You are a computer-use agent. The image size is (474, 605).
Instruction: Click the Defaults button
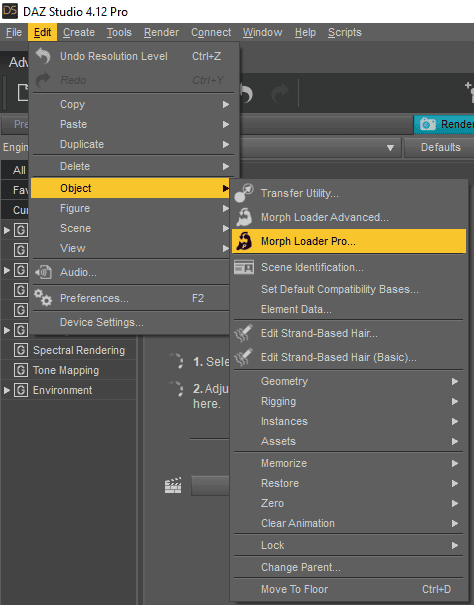coord(440,147)
